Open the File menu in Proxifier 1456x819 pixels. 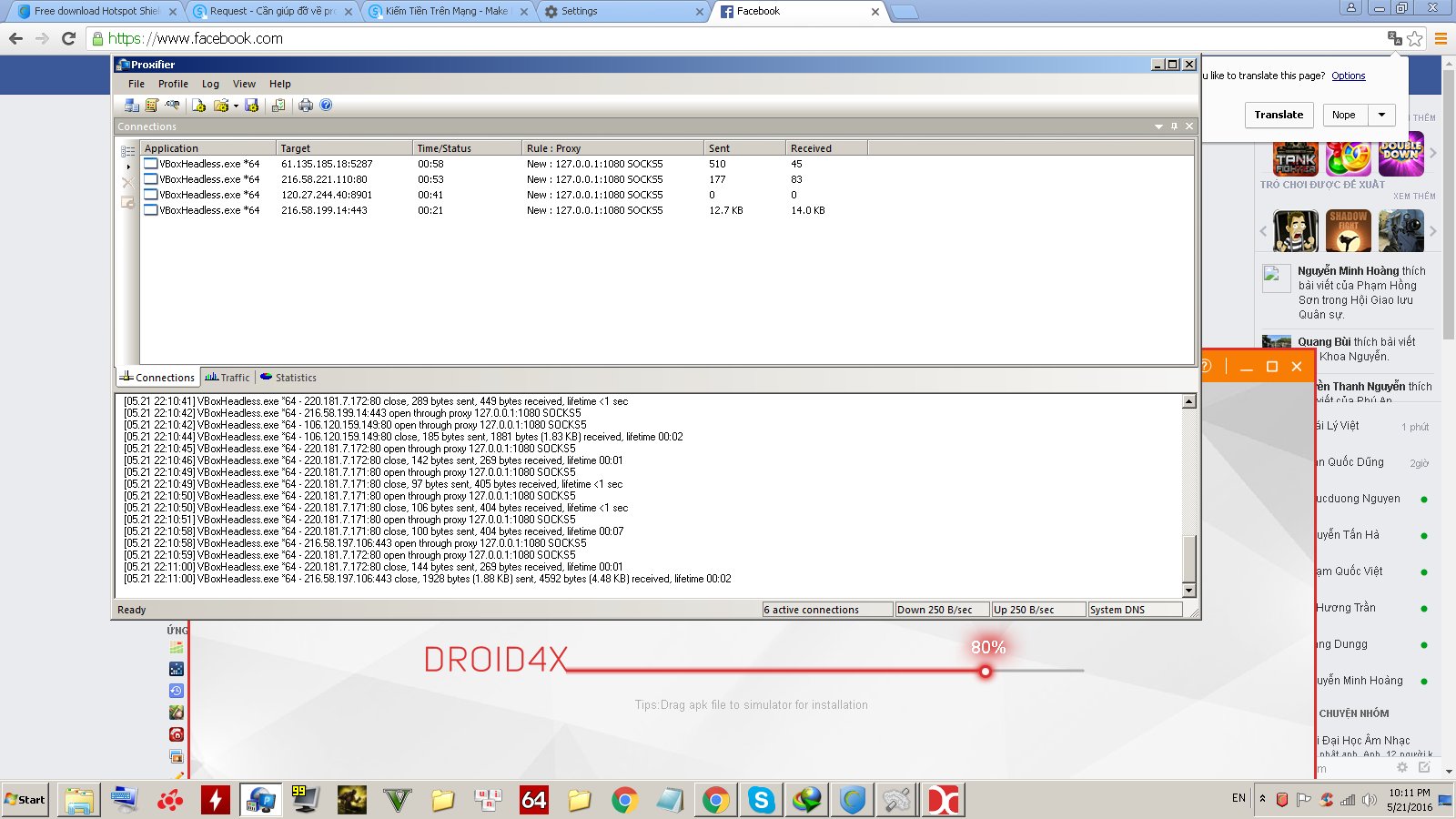pyautogui.click(x=136, y=84)
